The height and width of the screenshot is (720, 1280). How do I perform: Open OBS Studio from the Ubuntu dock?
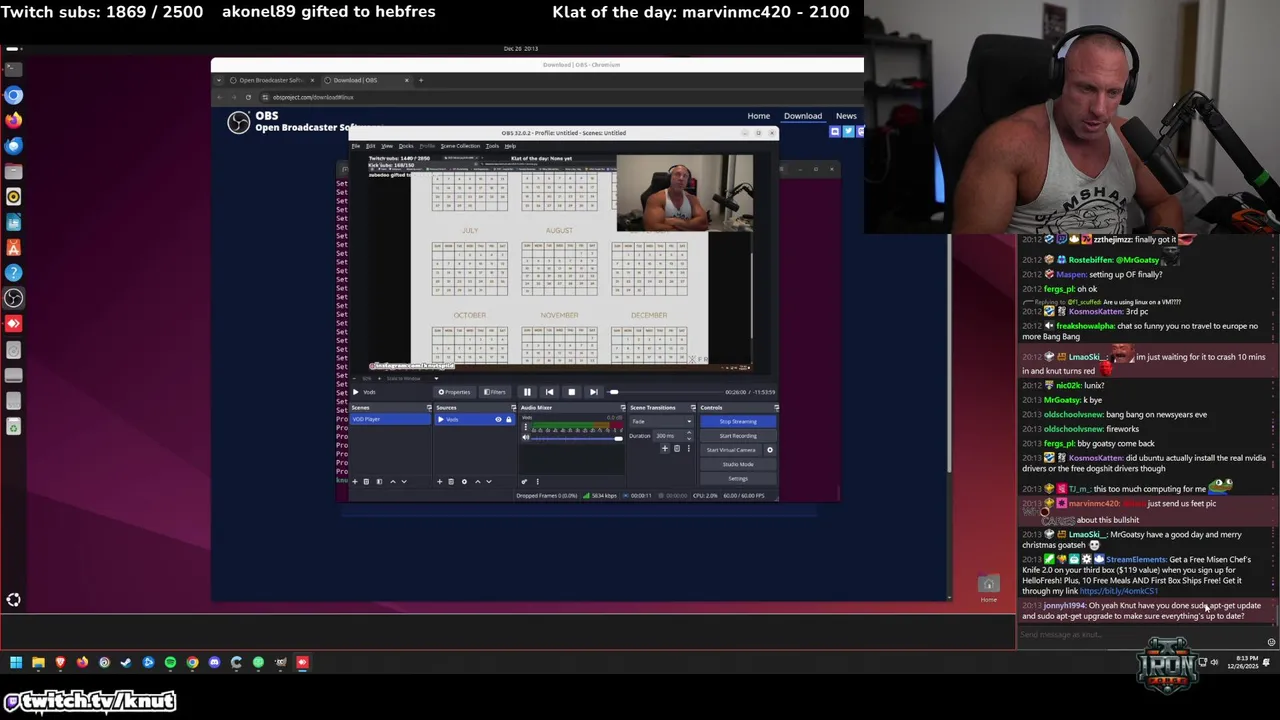[13, 298]
